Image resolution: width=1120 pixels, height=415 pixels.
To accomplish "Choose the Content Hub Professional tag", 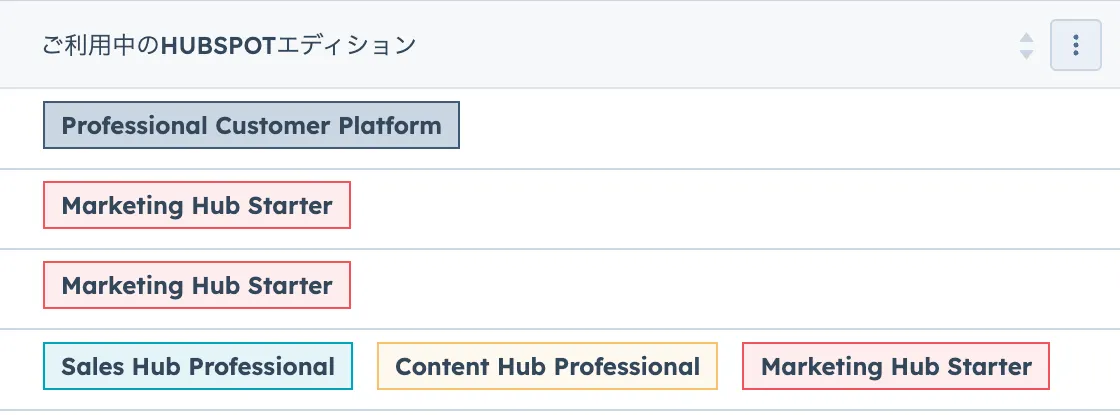I will click(547, 366).
